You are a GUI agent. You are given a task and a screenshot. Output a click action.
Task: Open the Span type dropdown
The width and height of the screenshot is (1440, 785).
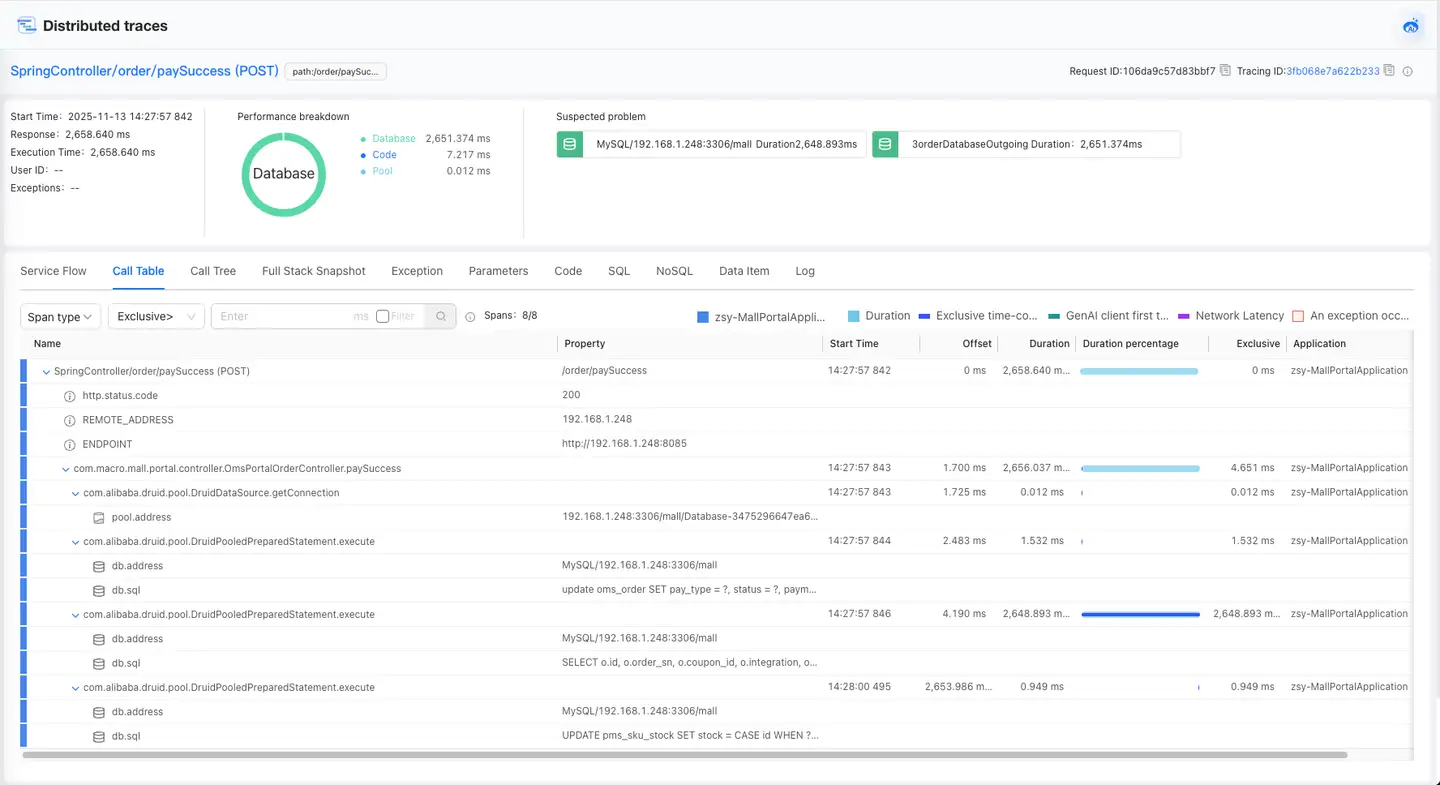pyautogui.click(x=60, y=317)
